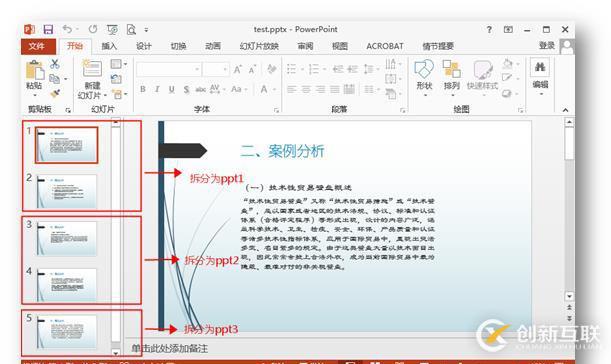Open the slide Section dropdown
Image resolution: width=611 pixels, height=364 pixels.
point(119,94)
